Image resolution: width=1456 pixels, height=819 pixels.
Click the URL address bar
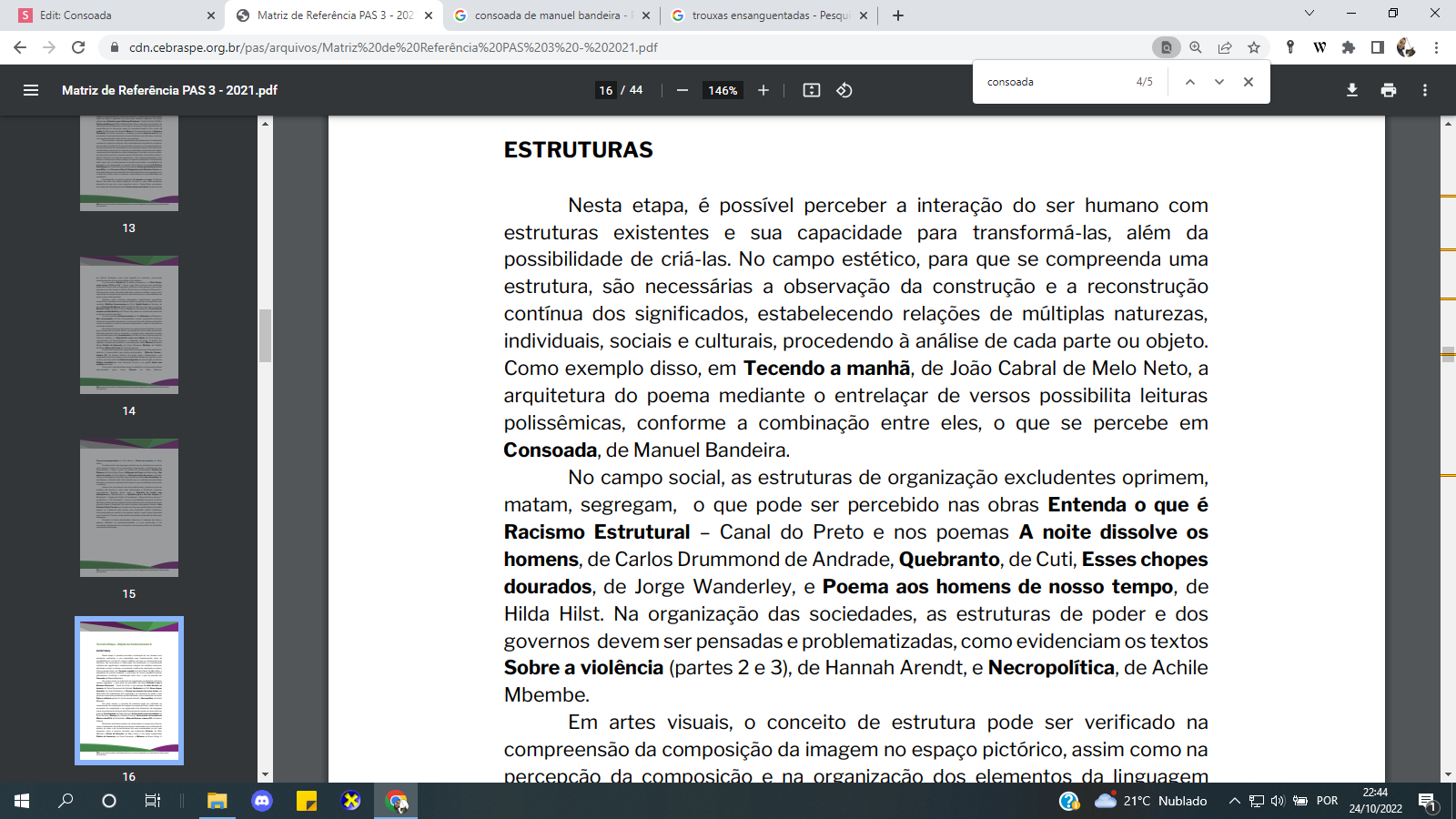point(628,47)
